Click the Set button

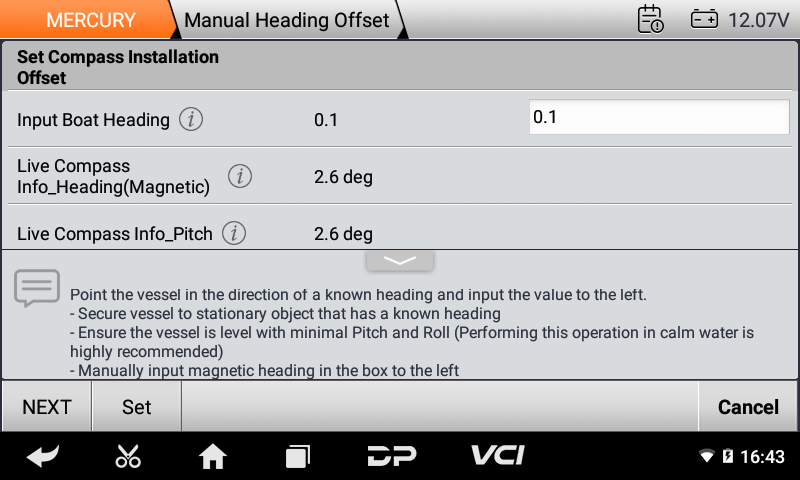pyautogui.click(x=136, y=407)
